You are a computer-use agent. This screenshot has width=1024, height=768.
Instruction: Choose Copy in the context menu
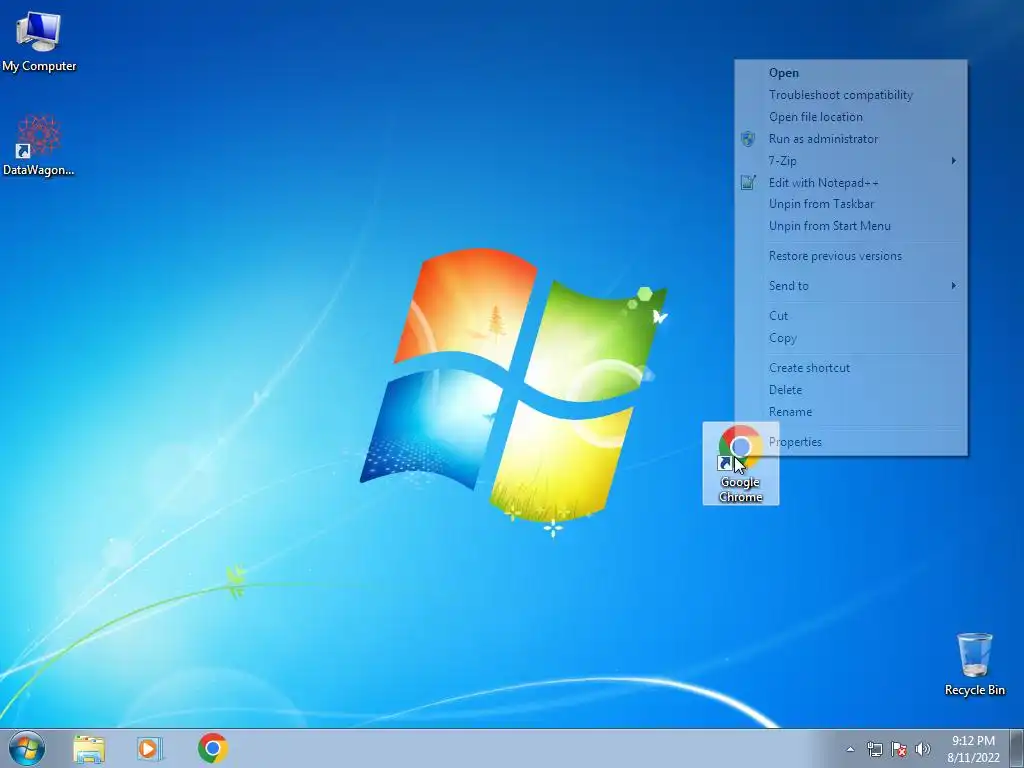pos(851,338)
